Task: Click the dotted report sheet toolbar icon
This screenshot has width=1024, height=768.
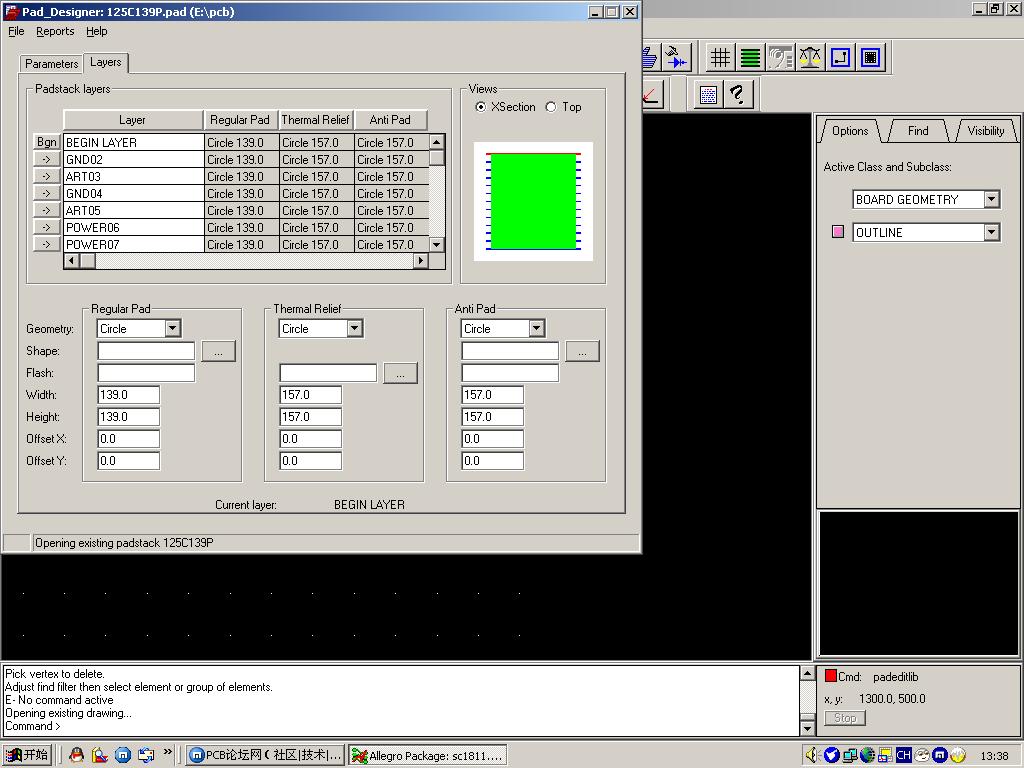Action: point(709,95)
